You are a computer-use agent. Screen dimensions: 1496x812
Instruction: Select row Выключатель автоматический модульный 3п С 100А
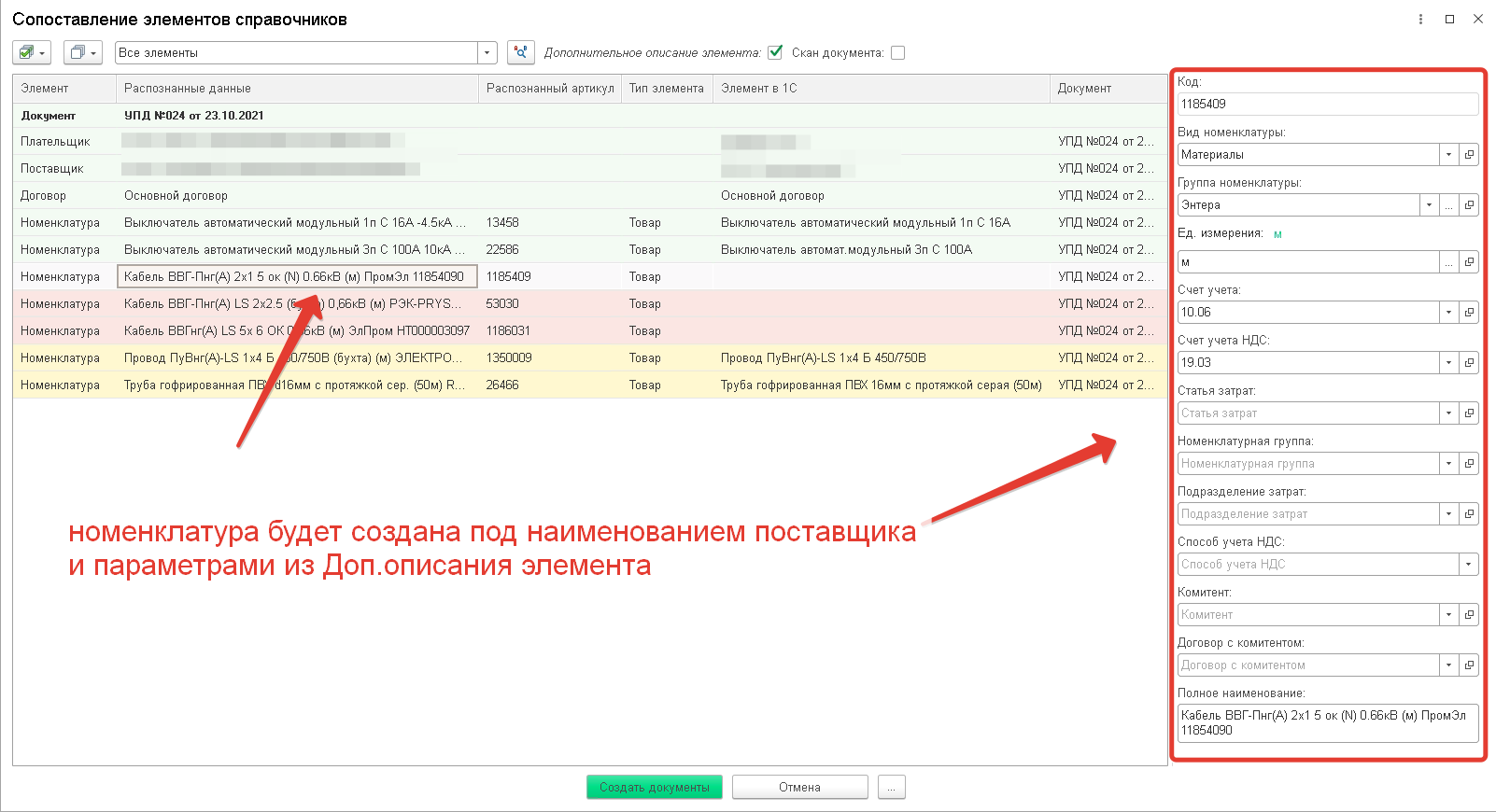(x=590, y=250)
